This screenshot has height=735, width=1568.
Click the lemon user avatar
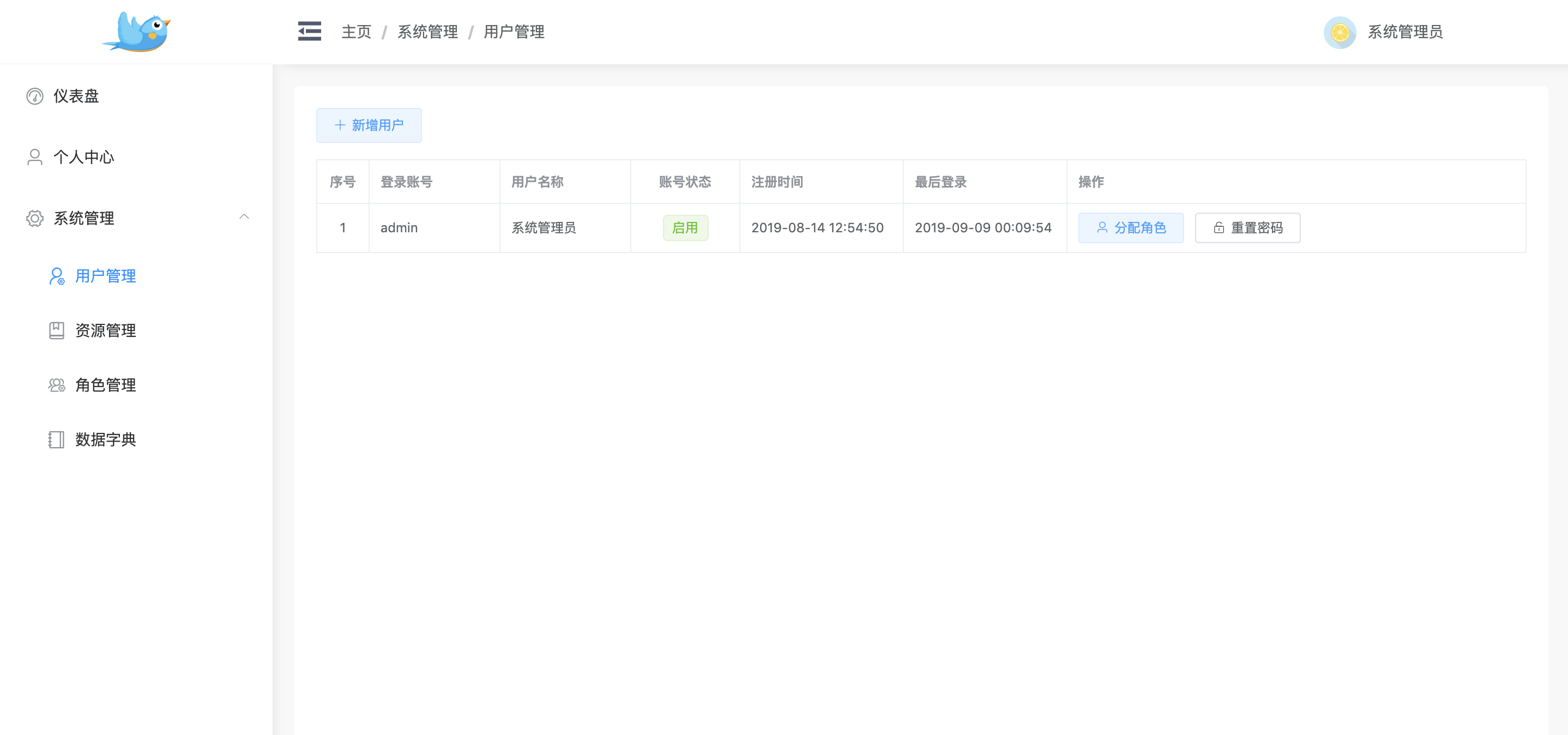[1339, 32]
